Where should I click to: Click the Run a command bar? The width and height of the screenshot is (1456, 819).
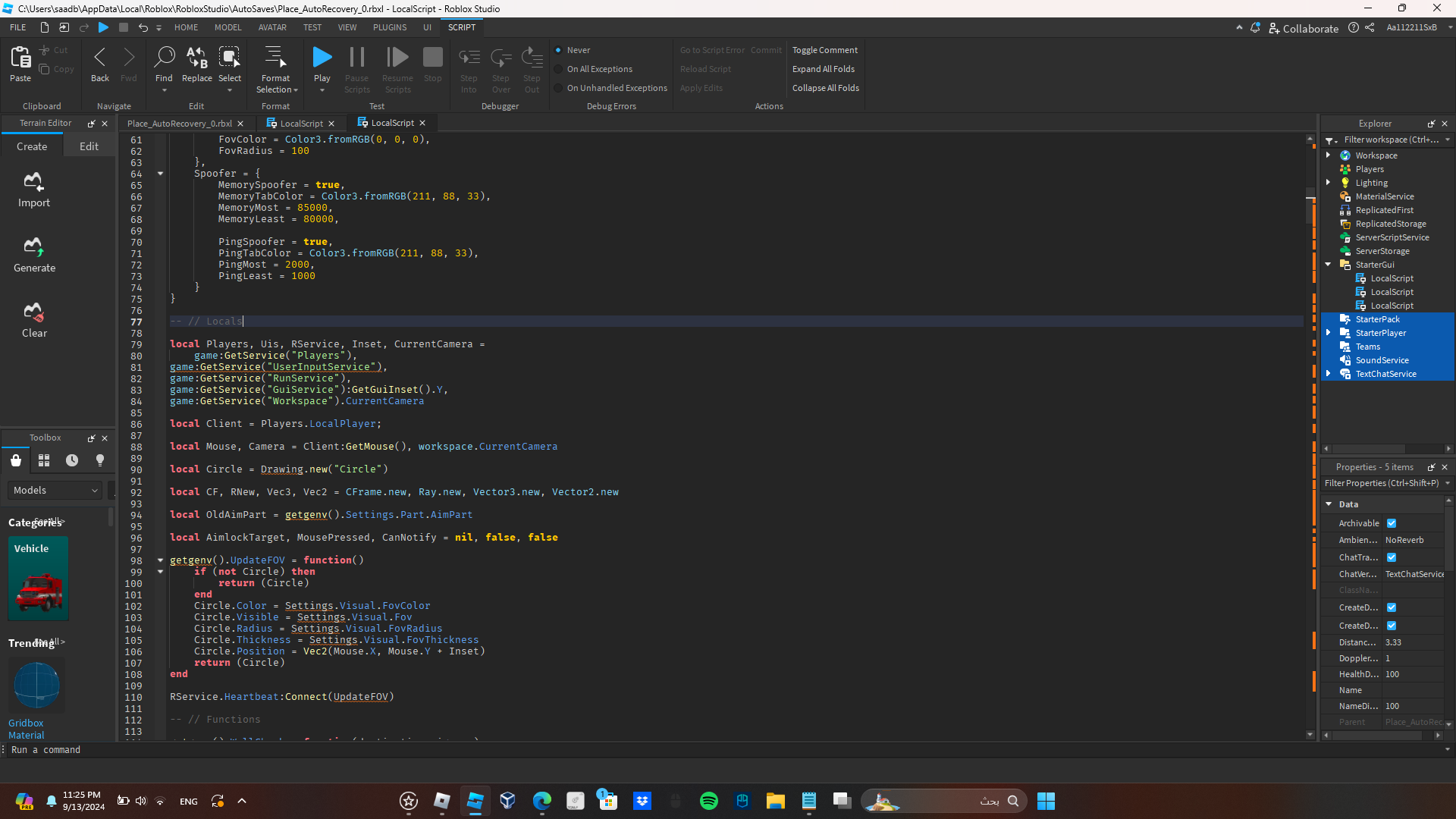point(724,750)
